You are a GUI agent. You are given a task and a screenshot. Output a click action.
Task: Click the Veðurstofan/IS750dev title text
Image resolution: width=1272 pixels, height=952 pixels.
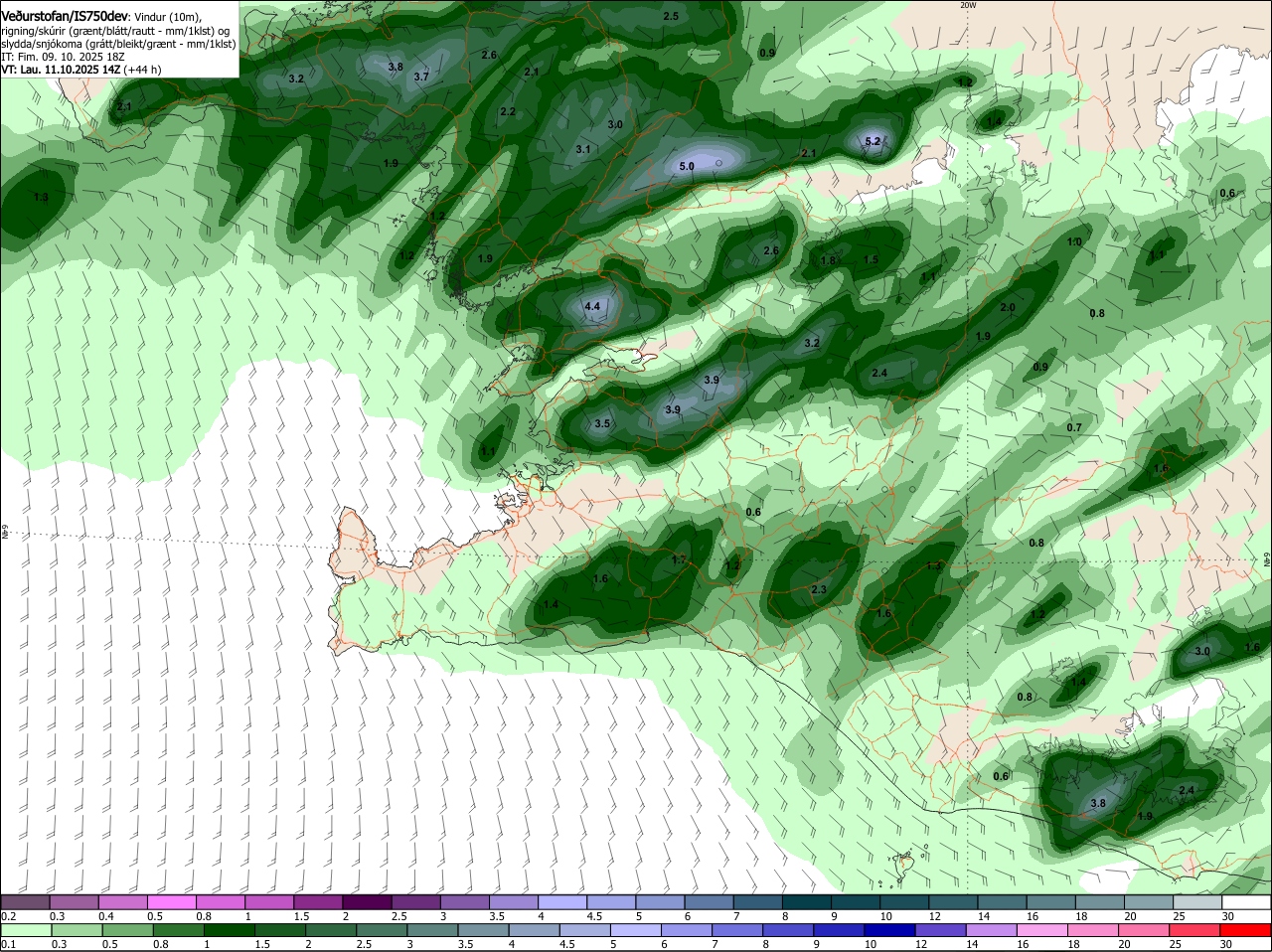pos(65,16)
